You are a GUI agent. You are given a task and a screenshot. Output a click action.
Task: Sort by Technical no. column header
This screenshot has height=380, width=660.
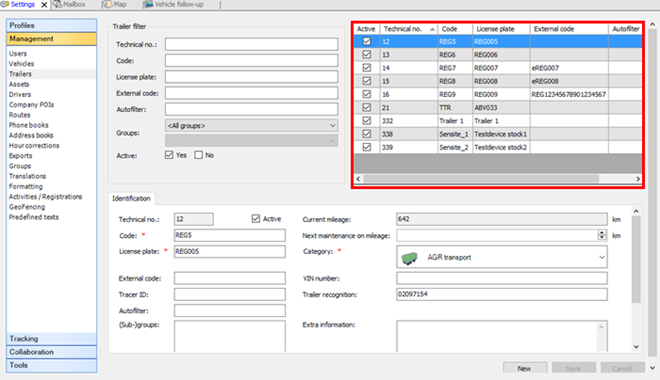pos(409,29)
